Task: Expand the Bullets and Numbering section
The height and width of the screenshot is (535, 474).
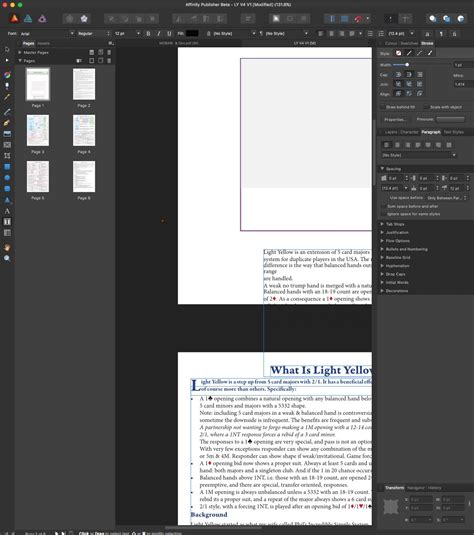Action: [382, 249]
